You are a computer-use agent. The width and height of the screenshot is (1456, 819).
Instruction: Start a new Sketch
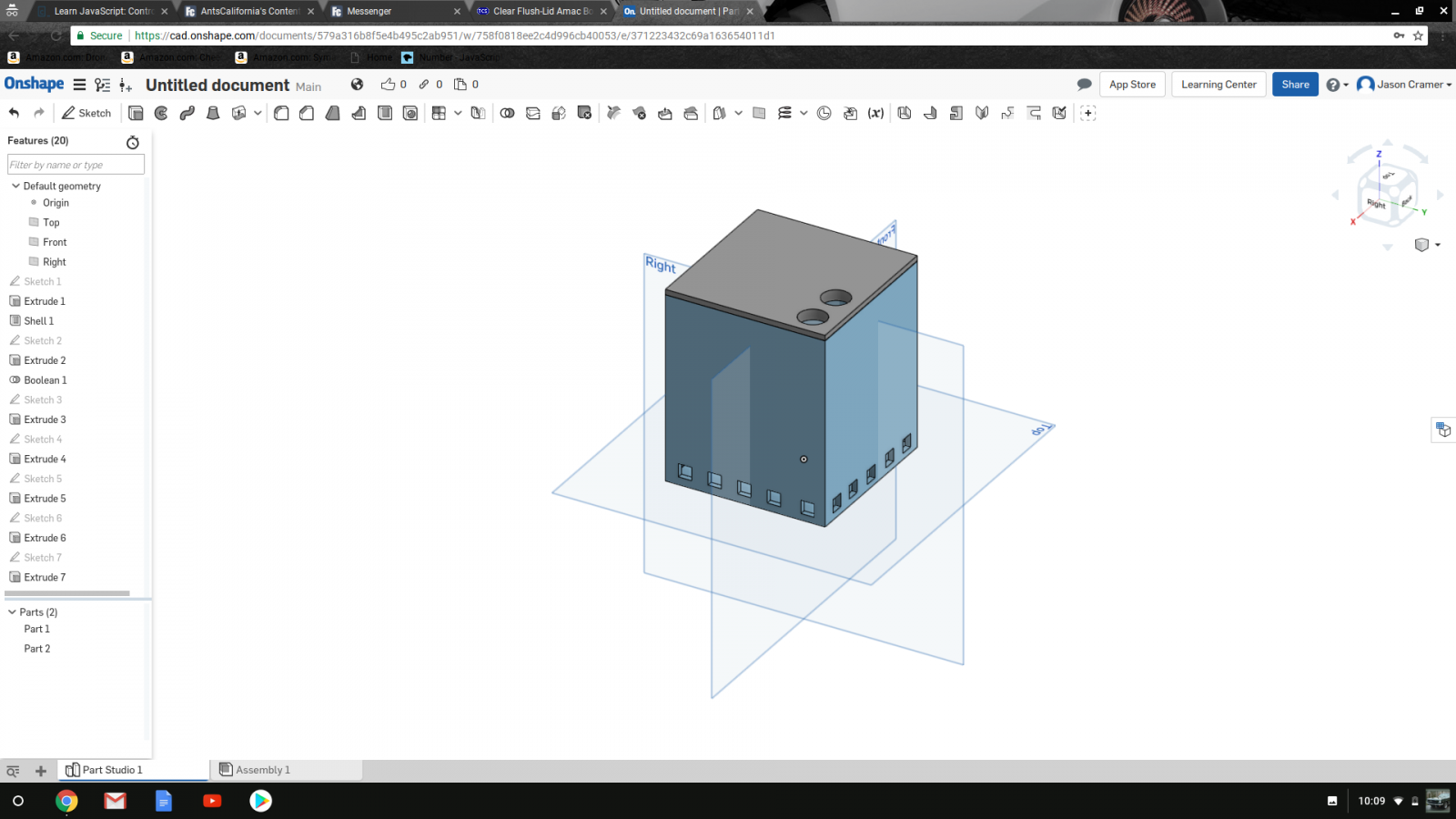(86, 113)
